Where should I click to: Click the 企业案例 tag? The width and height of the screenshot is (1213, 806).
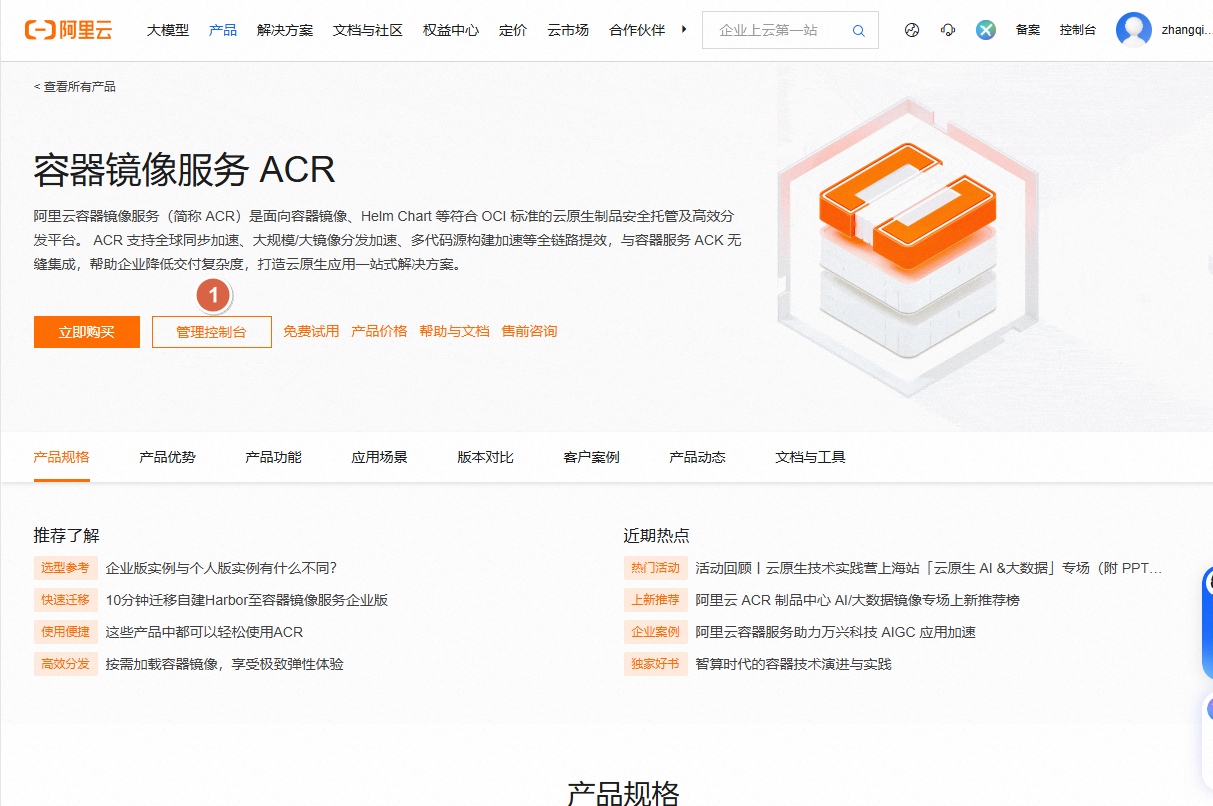[x=656, y=632]
